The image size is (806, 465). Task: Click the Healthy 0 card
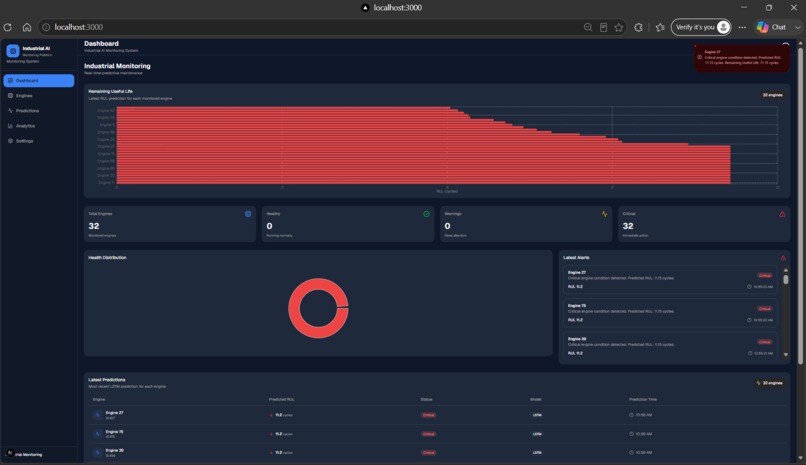point(348,224)
